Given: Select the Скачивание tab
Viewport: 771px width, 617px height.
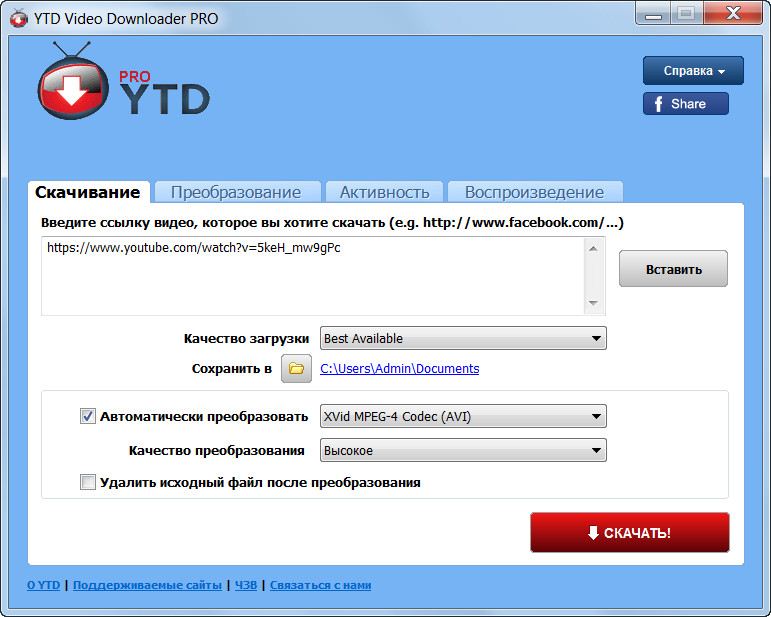Looking at the screenshot, I should point(88,192).
